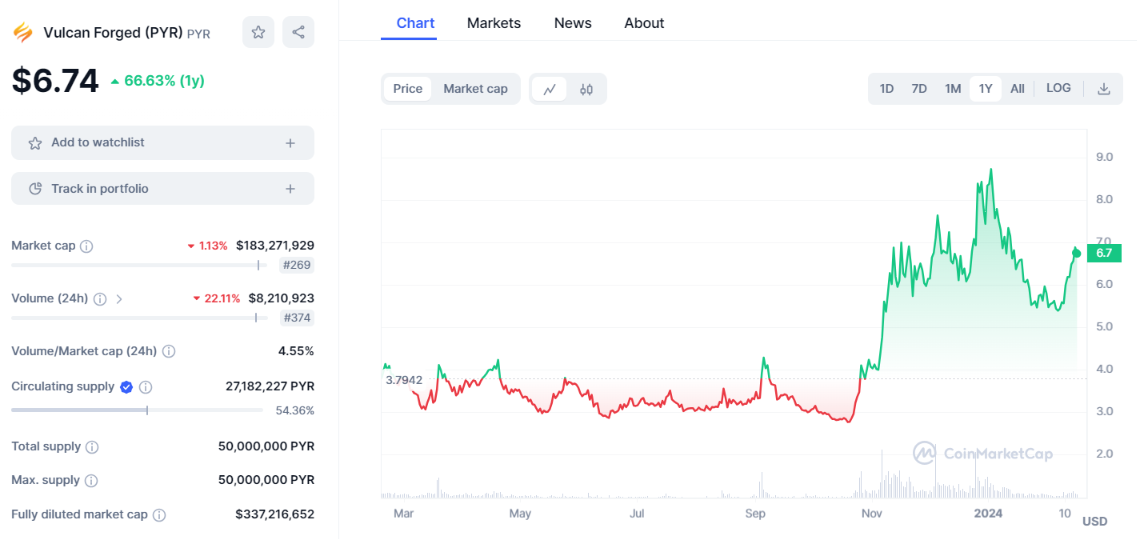
Task: Switch to candlestick chart icon
Action: (x=586, y=89)
